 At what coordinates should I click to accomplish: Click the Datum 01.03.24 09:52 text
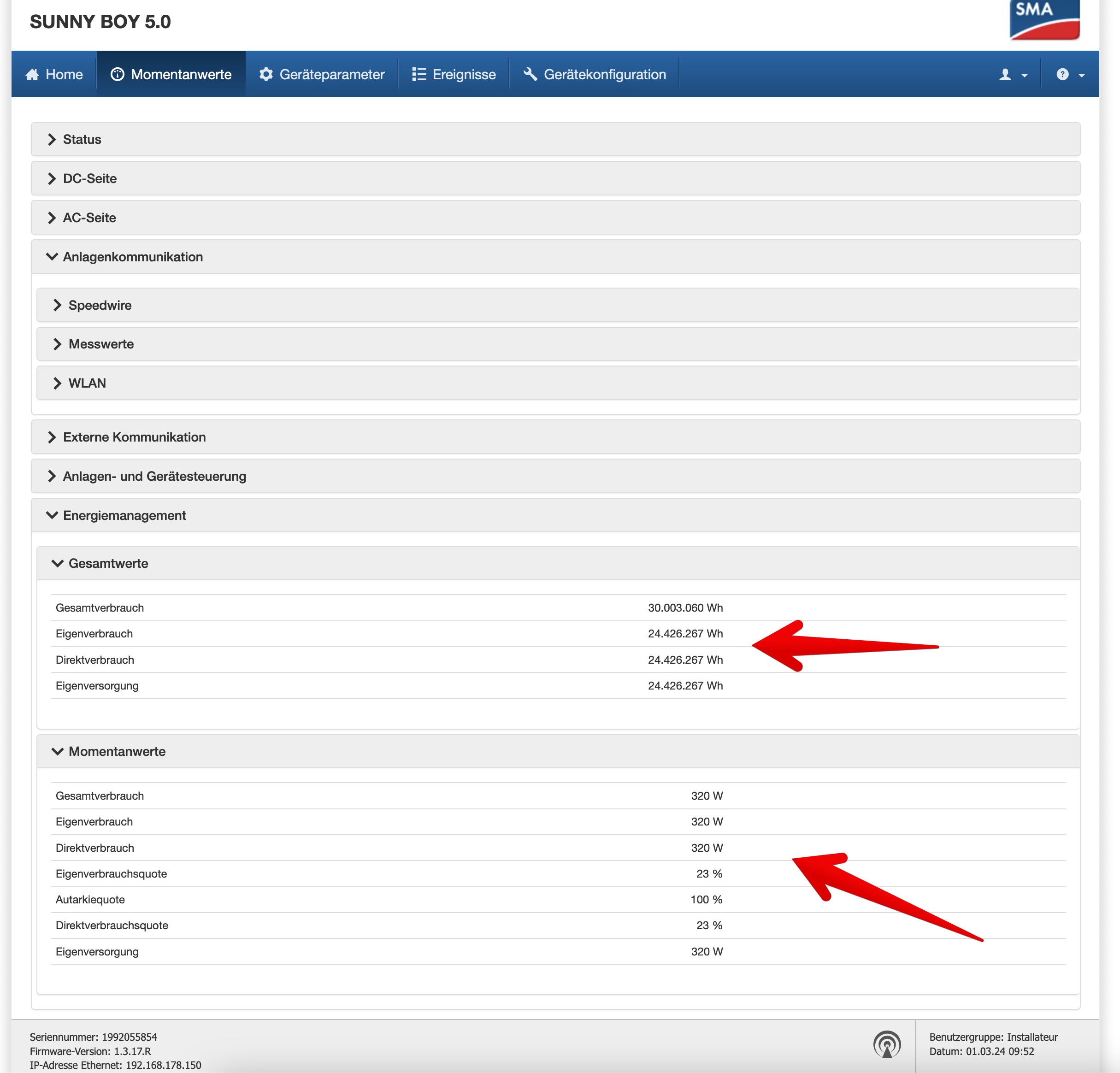point(982,1051)
